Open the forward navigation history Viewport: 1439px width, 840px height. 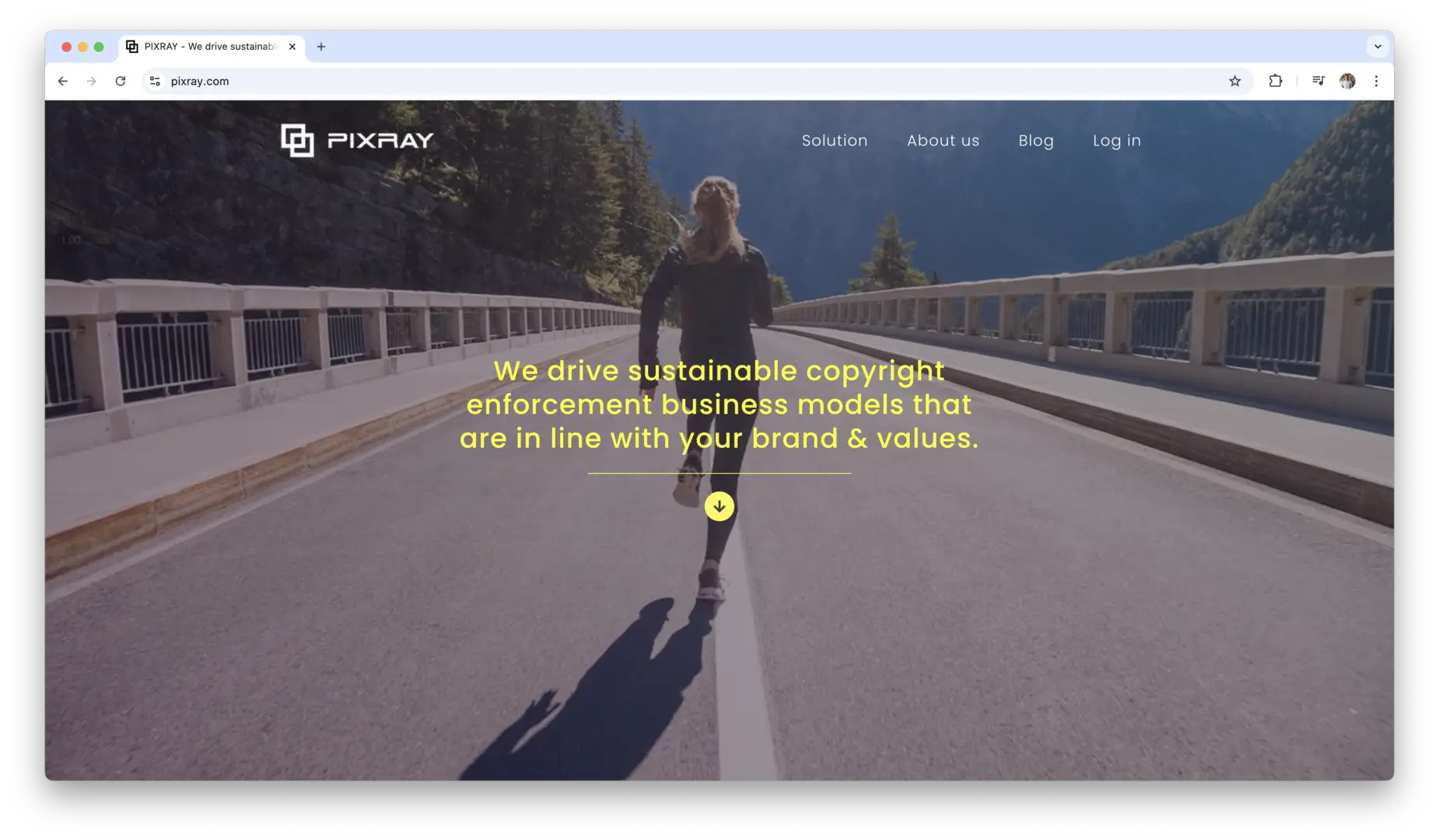click(92, 80)
